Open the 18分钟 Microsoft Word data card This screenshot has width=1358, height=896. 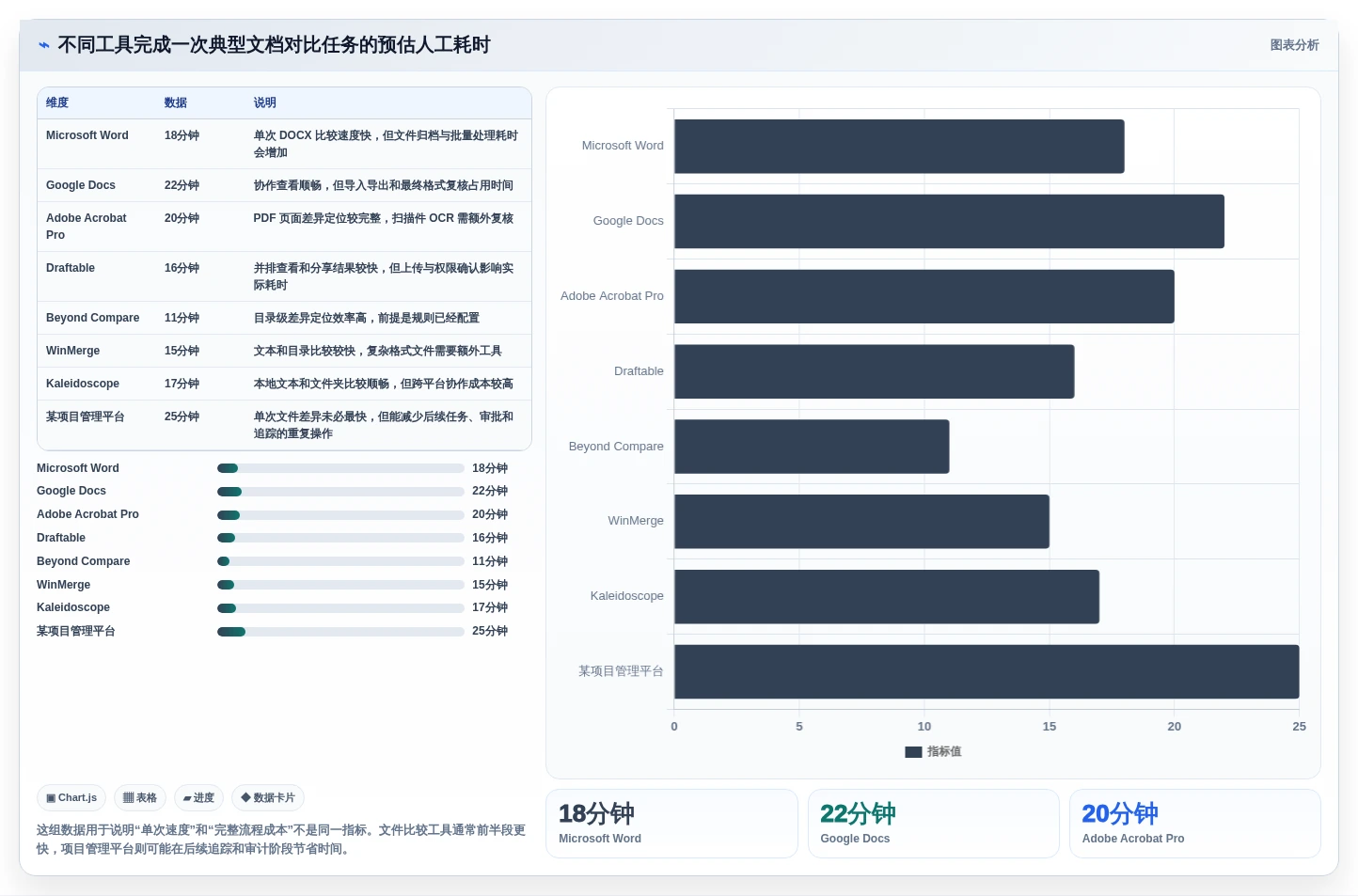tap(671, 824)
